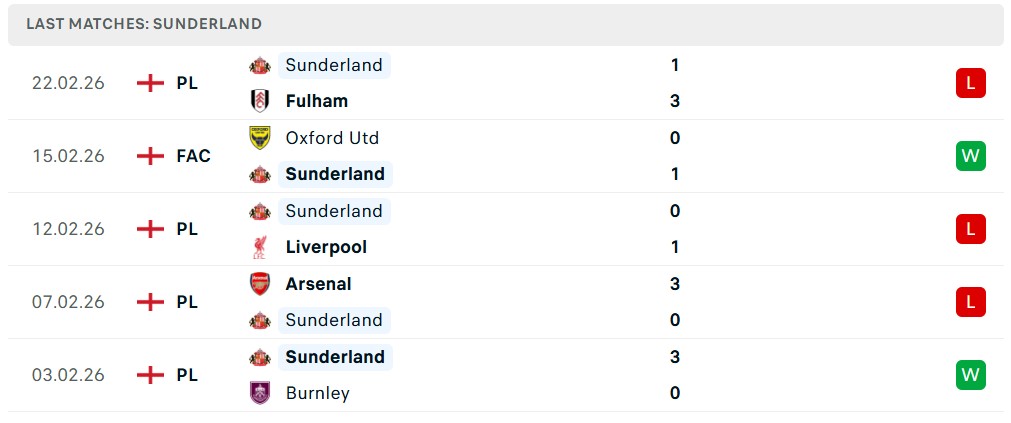
Task: Click red L badge for Liverpool match
Action: pos(970,229)
